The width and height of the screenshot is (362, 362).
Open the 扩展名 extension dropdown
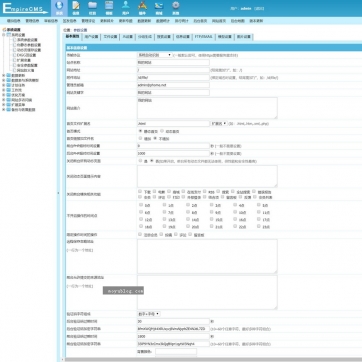219,123
